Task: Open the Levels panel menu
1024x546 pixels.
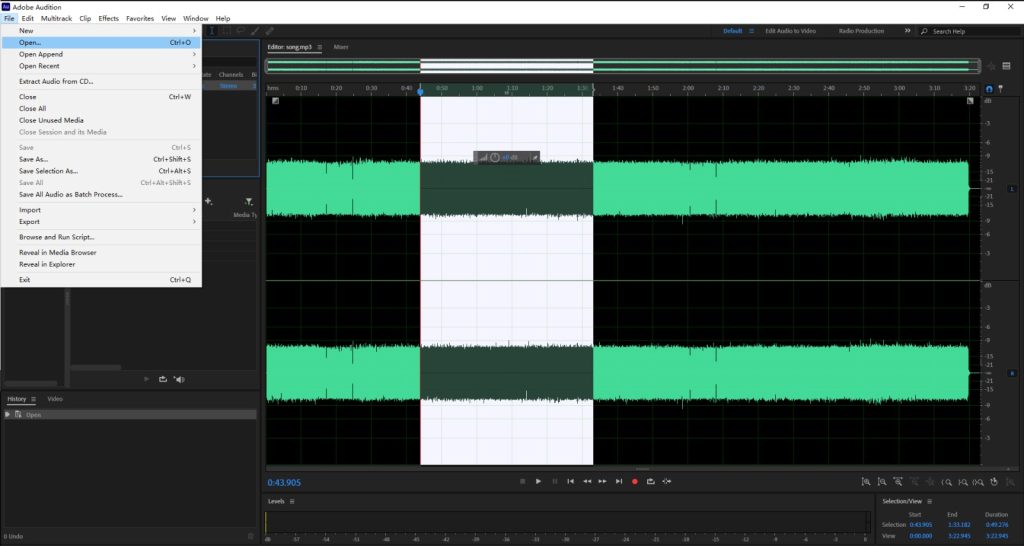Action: click(292, 502)
